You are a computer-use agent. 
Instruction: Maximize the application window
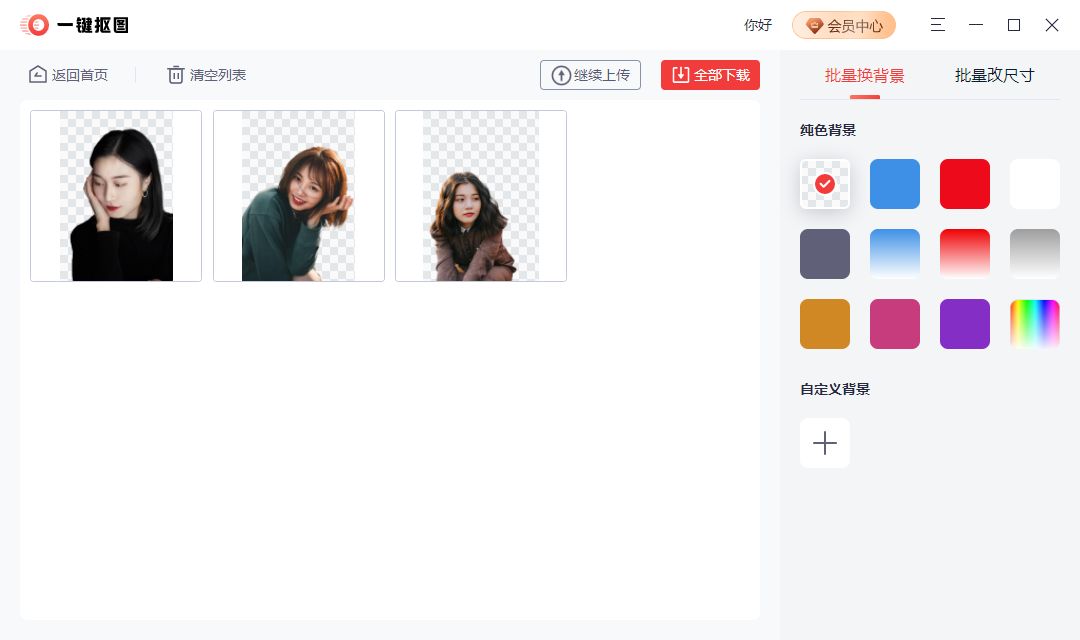click(1014, 25)
